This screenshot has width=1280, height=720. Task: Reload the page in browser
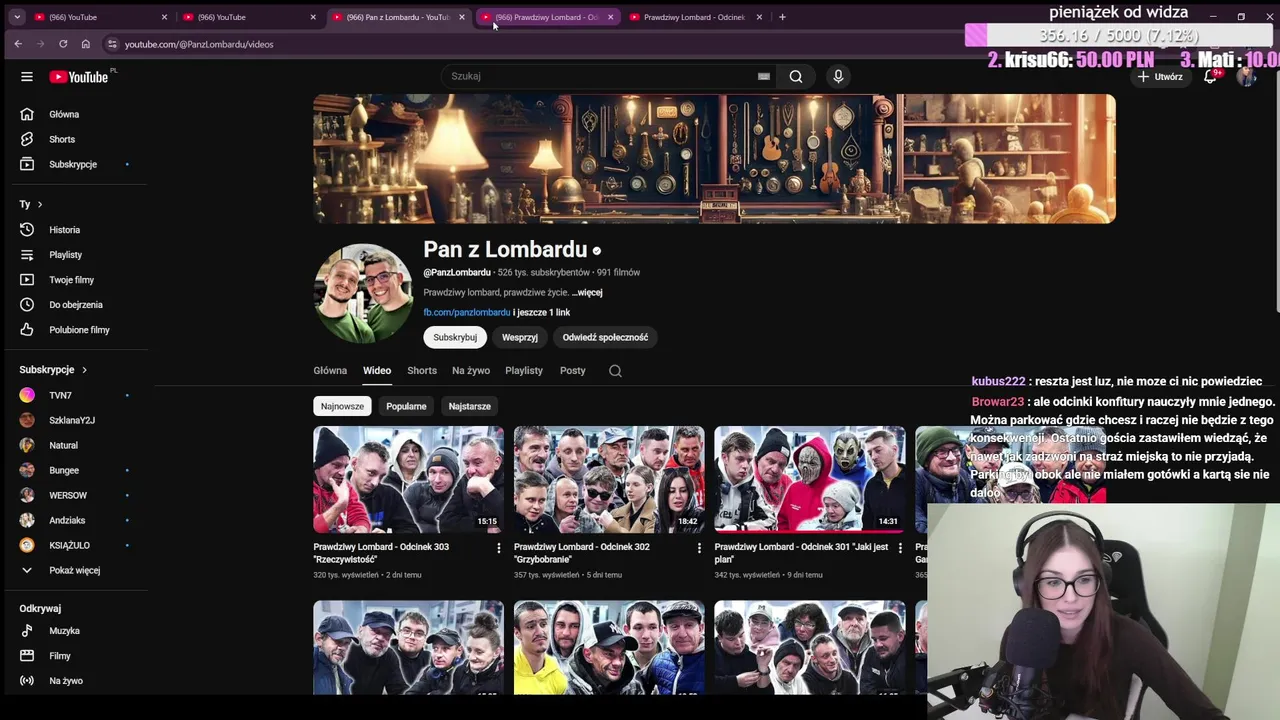point(63,44)
